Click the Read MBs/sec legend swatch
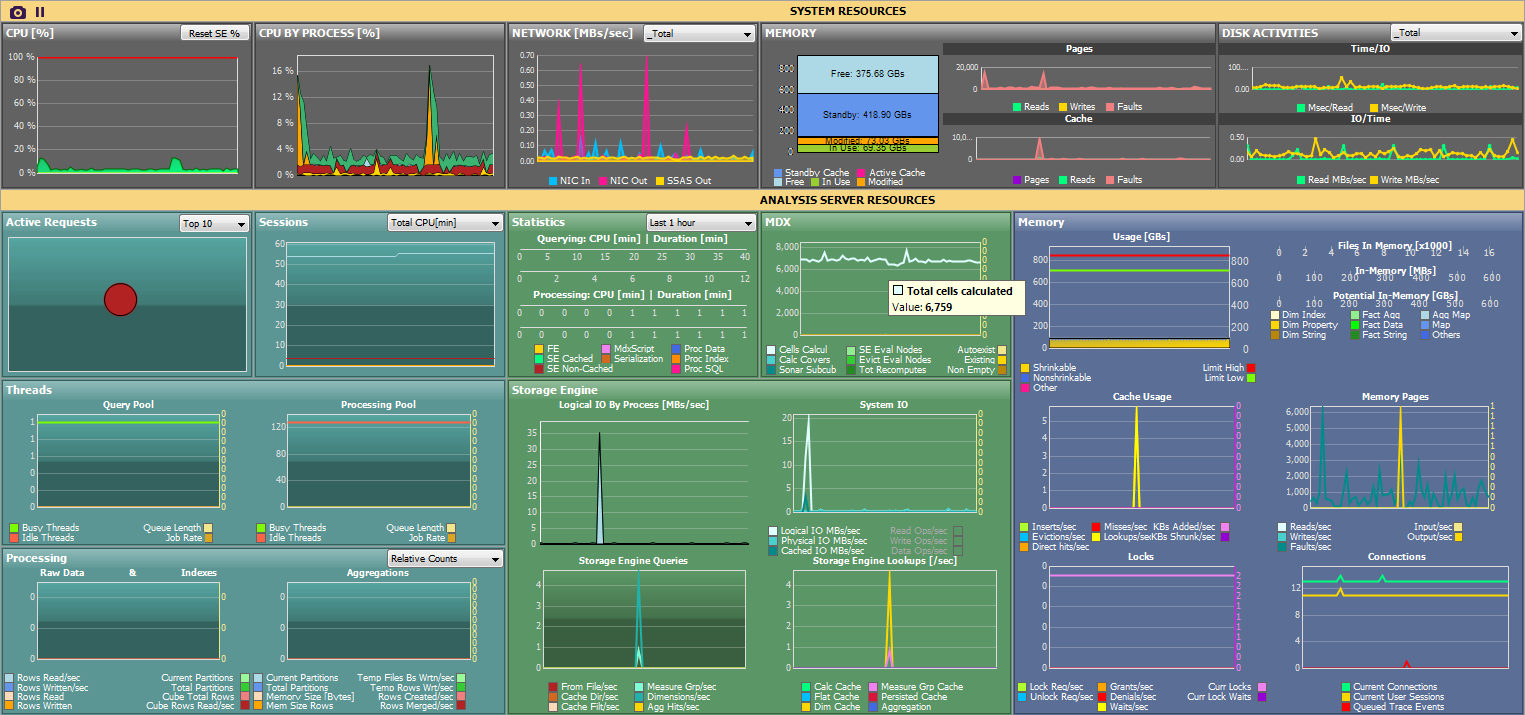 coord(1302,180)
